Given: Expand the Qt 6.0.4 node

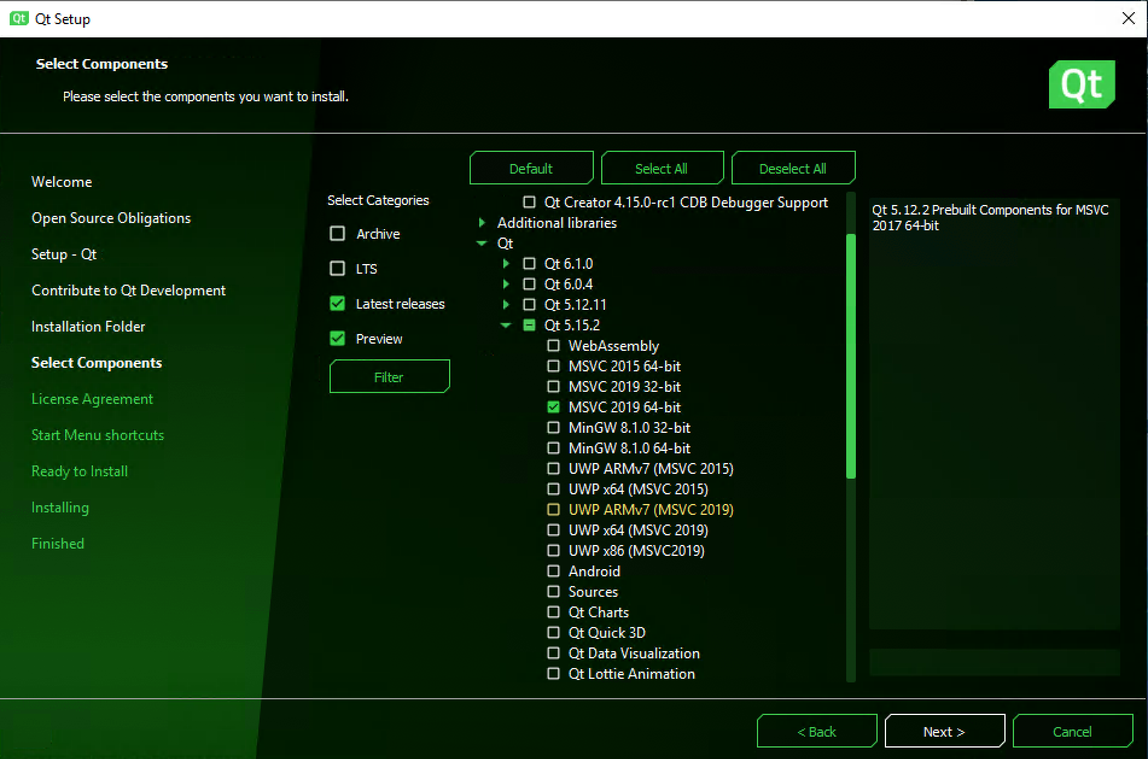Looking at the screenshot, I should [506, 284].
